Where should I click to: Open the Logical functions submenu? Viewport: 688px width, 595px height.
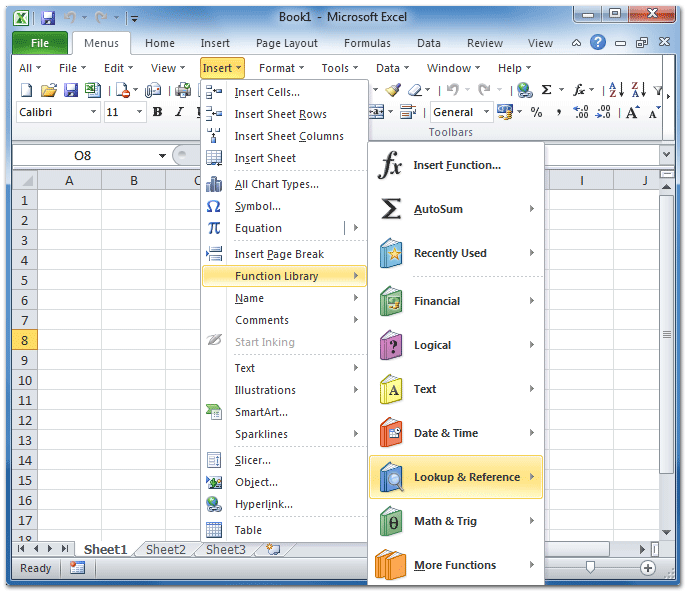pos(456,345)
